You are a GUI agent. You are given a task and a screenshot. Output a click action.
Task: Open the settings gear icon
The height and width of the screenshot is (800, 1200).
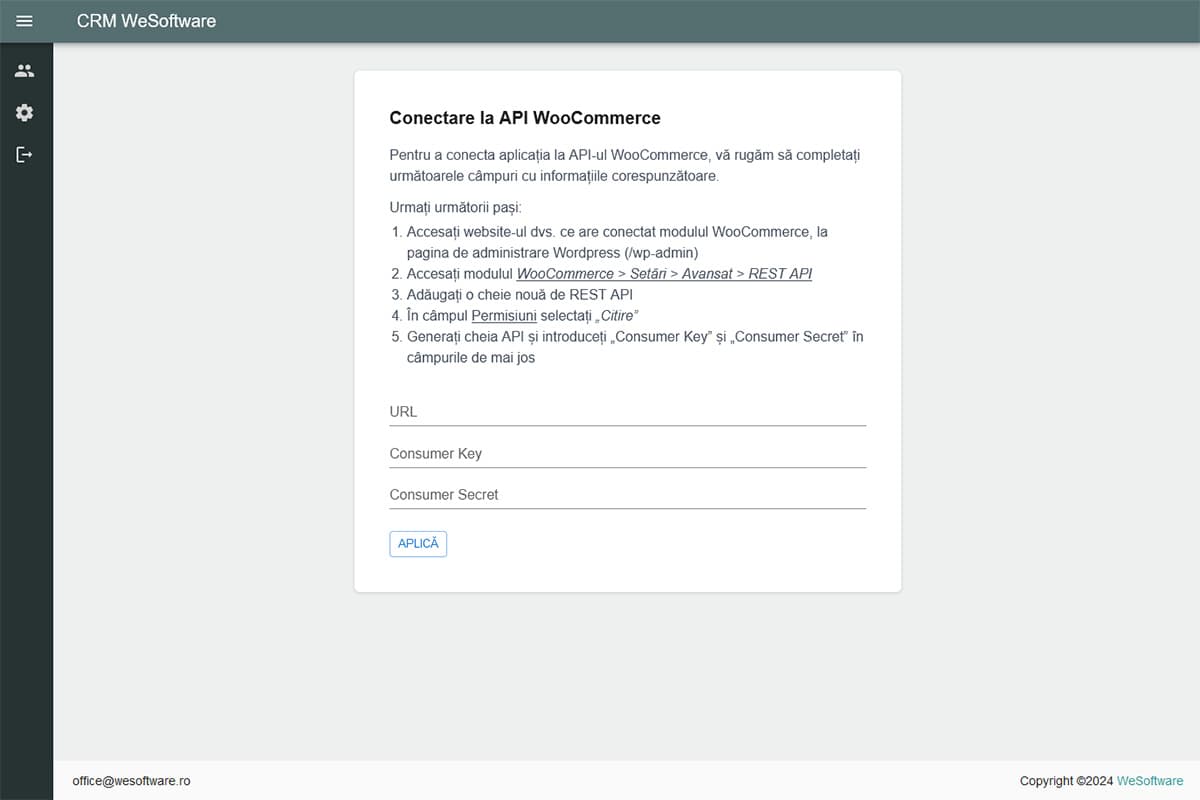[x=24, y=113]
